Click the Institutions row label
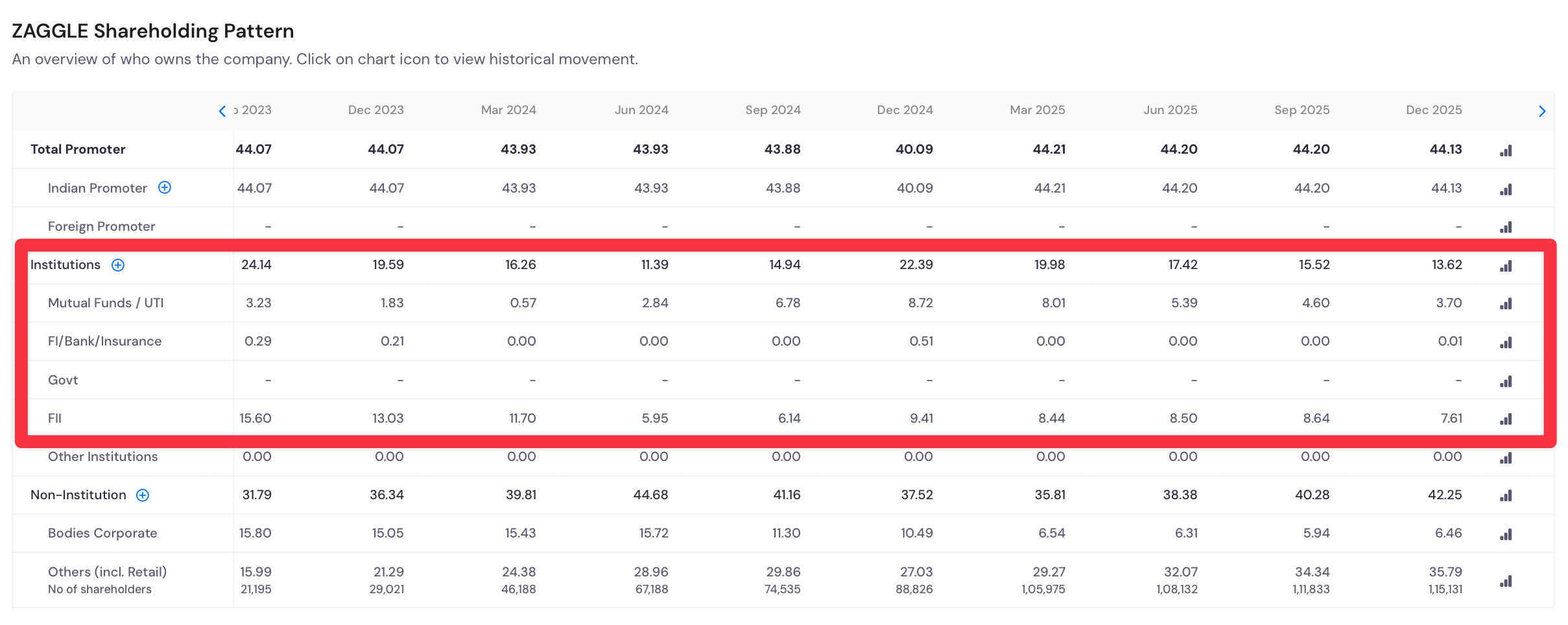Image resolution: width=1568 pixels, height=625 pixels. point(65,265)
